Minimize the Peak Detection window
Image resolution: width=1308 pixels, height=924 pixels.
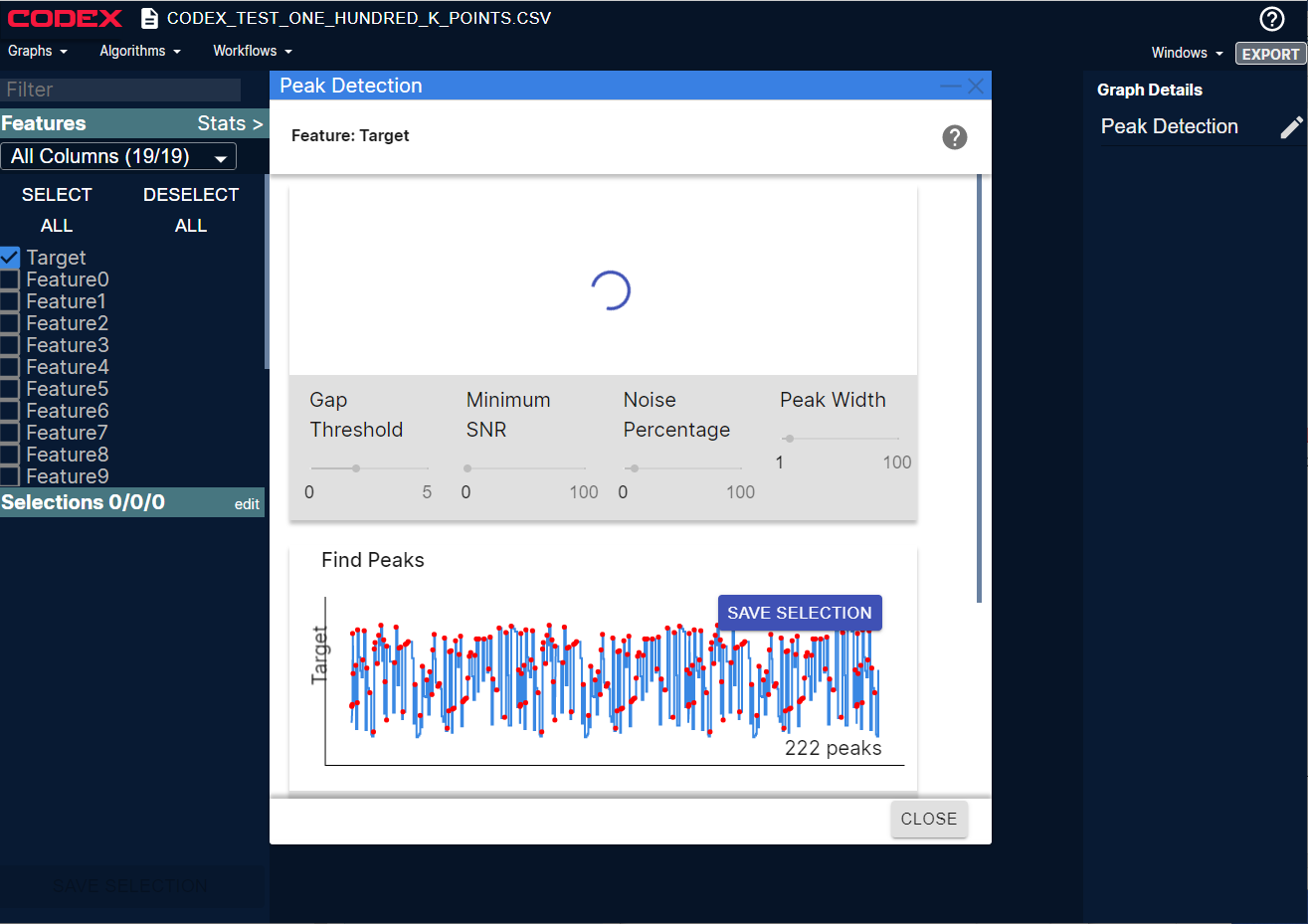[951, 87]
